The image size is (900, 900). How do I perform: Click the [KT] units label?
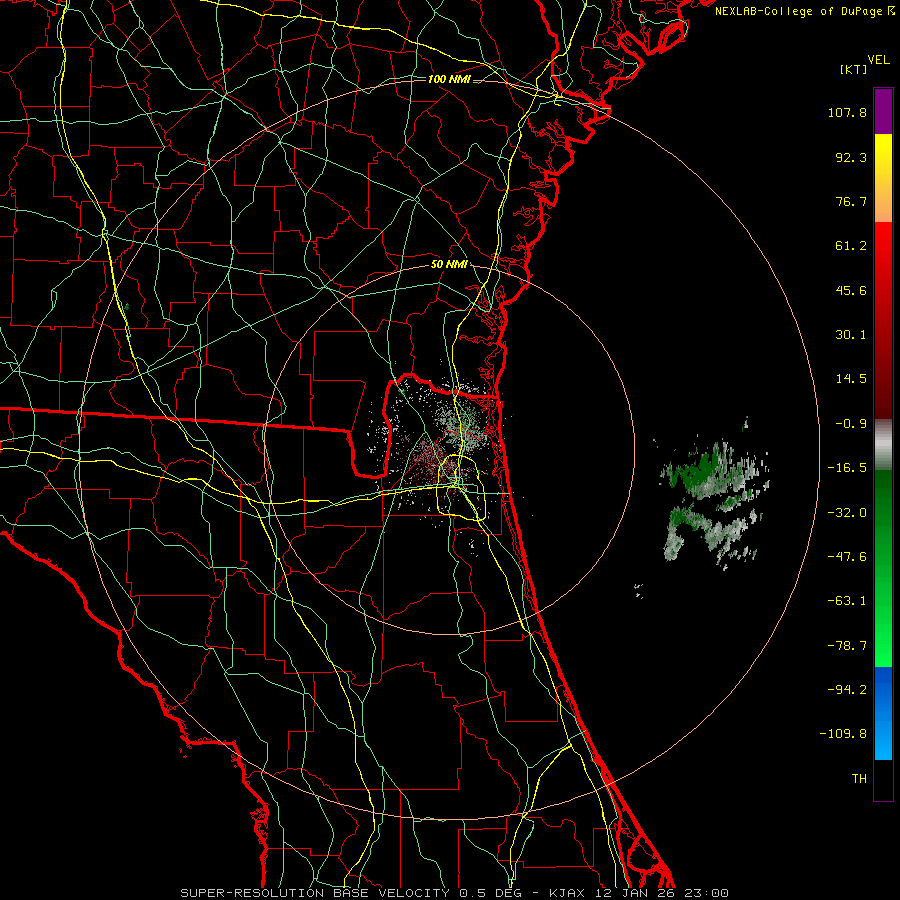click(854, 69)
